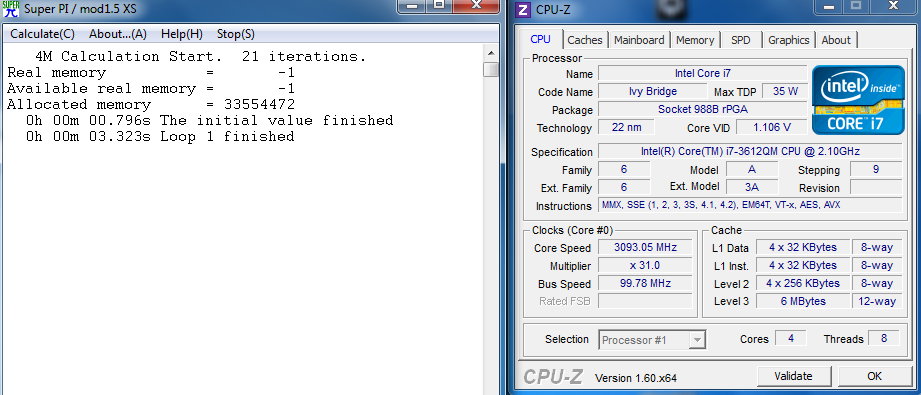Screen dimensions: 921x395
Task: Click the Core Speed value field
Action: [x=645, y=247]
